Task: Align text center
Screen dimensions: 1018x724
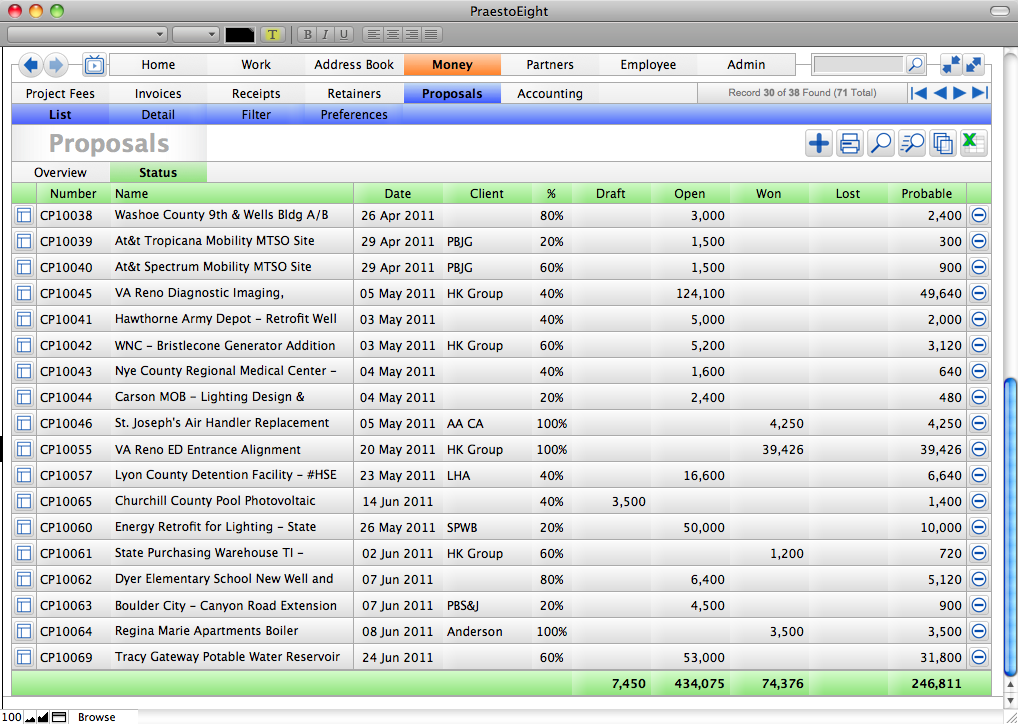Action: click(393, 34)
